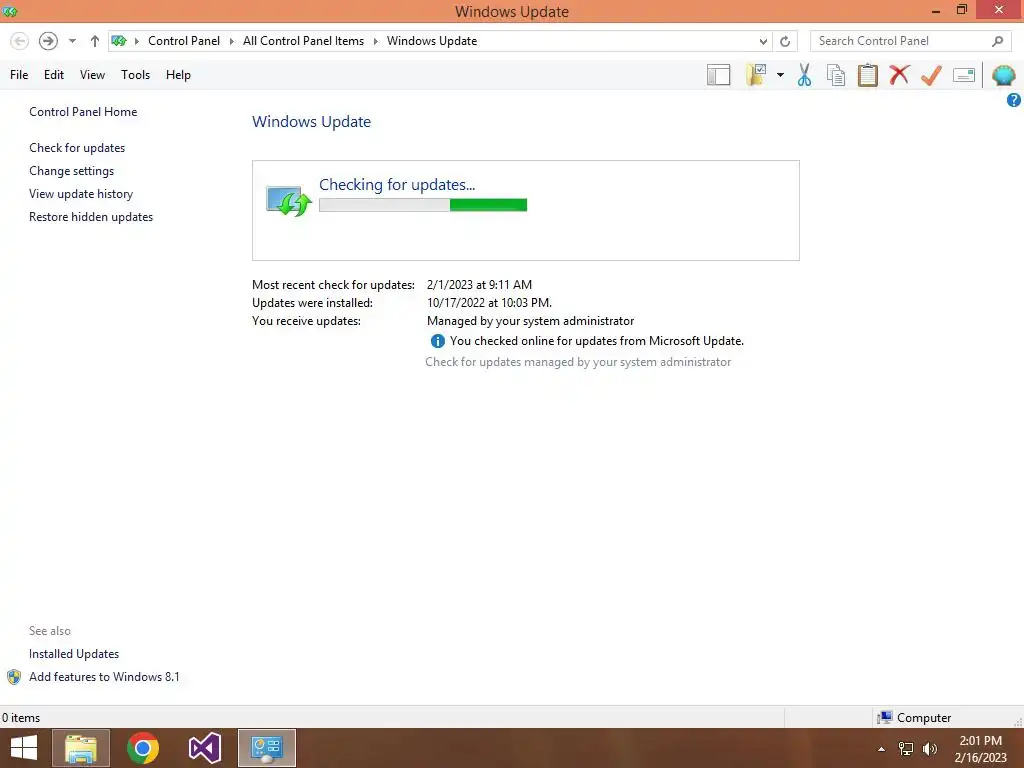Click the volume speaker tray icon
Viewport: 1024px width, 768px height.
[x=930, y=749]
